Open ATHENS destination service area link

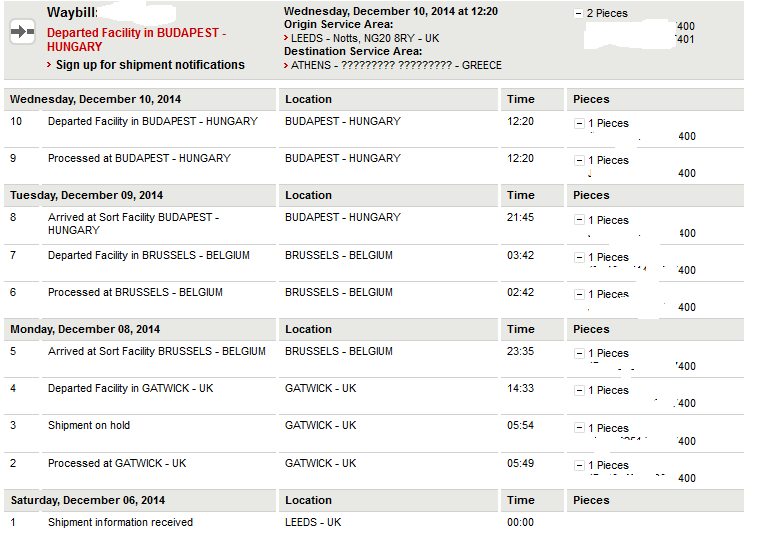click(x=396, y=65)
